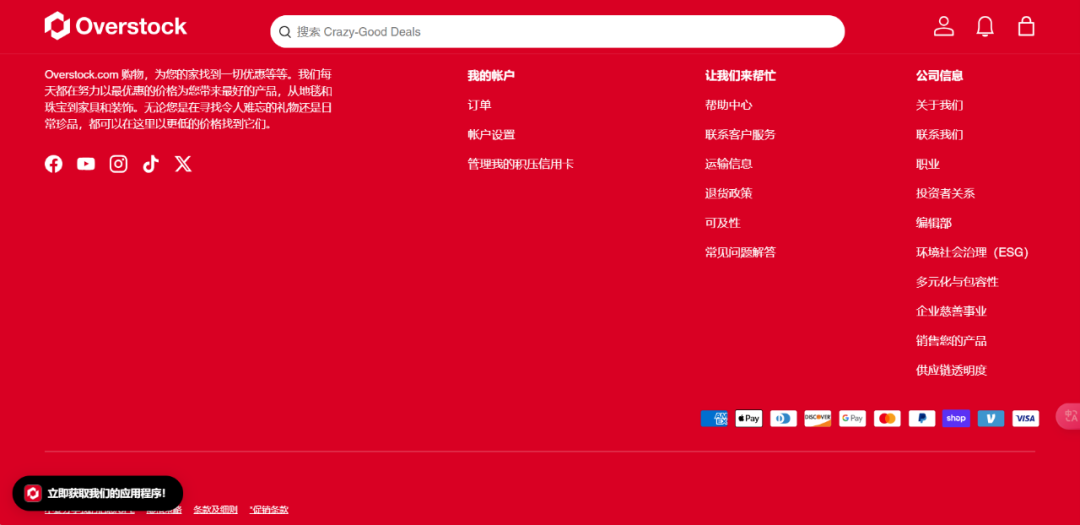Open the TikTok social icon
Screen dimensions: 1080x525
coord(151,164)
